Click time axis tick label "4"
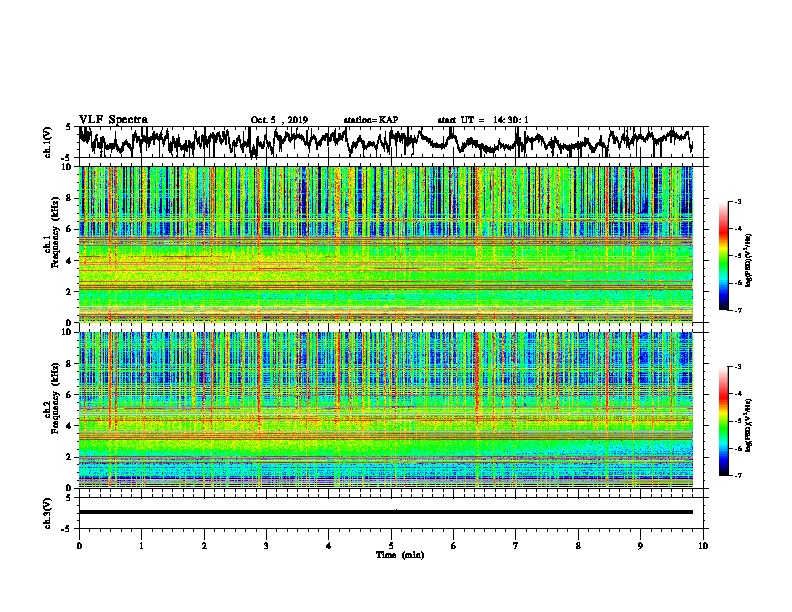Screen dimensions: 792x612 (329, 545)
